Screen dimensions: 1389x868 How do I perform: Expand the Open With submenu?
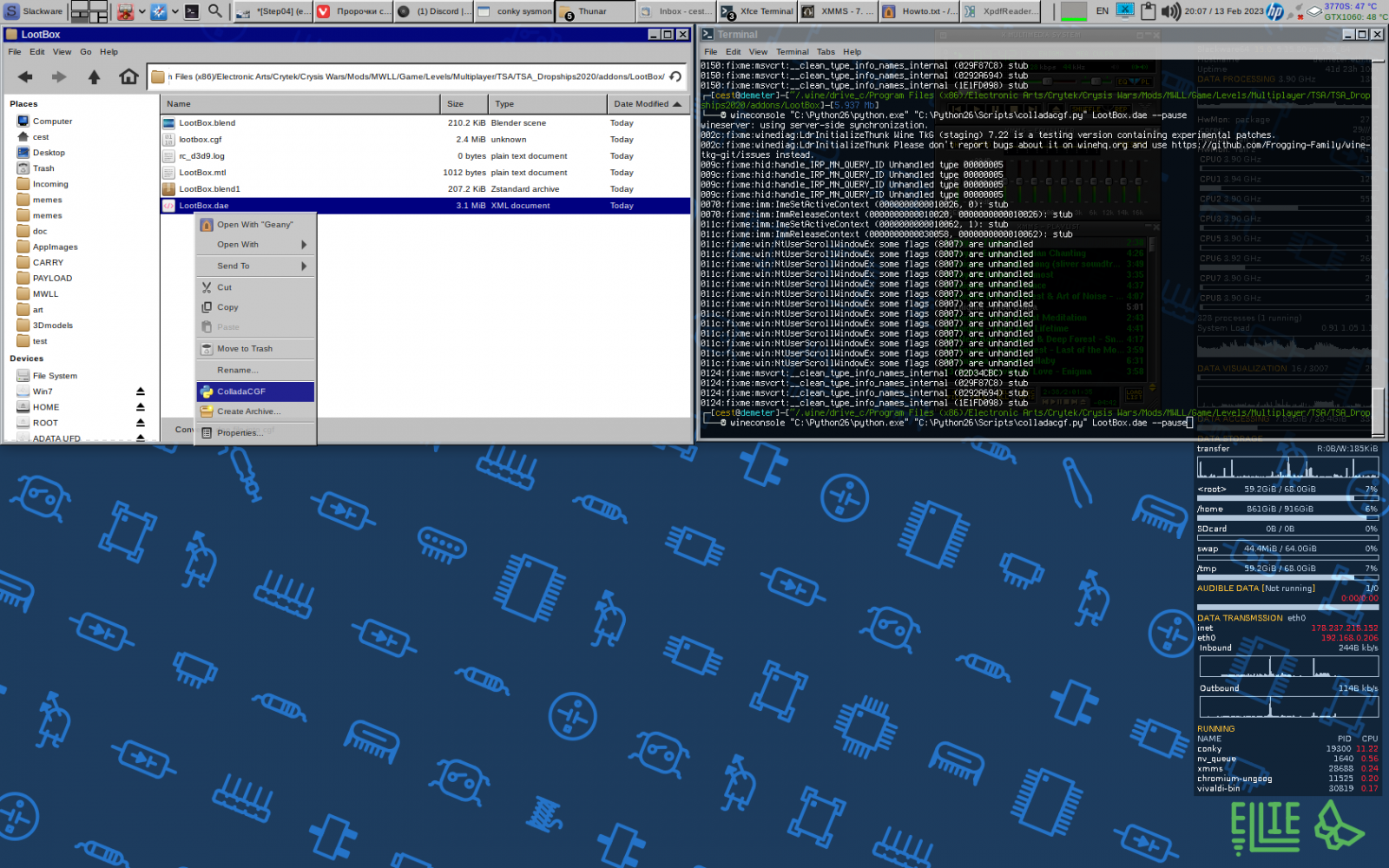click(x=255, y=245)
